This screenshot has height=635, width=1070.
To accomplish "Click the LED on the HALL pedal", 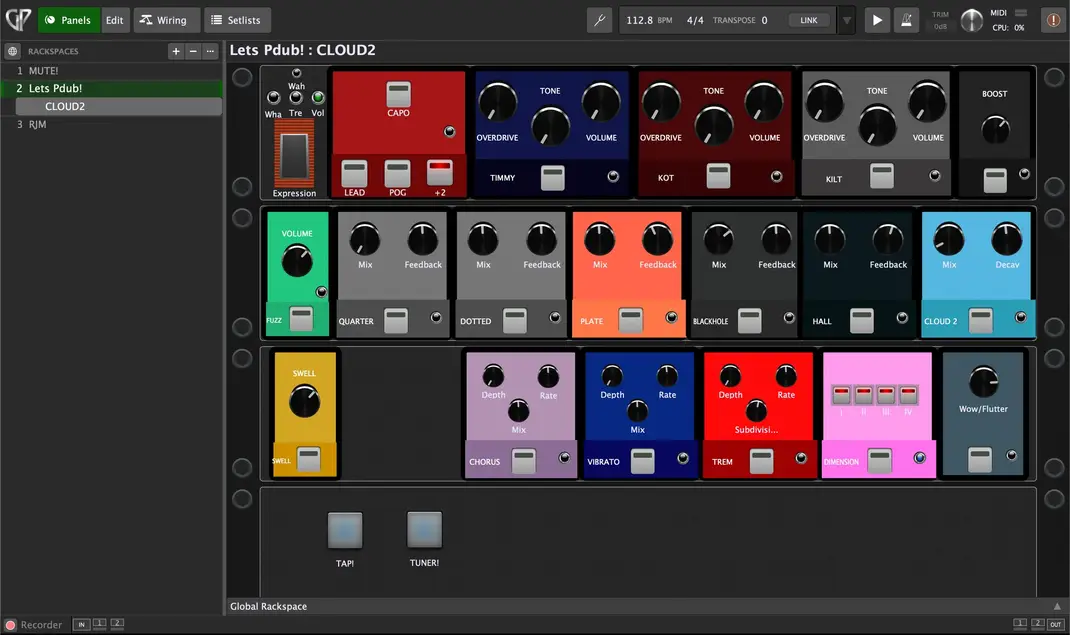I will click(901, 317).
